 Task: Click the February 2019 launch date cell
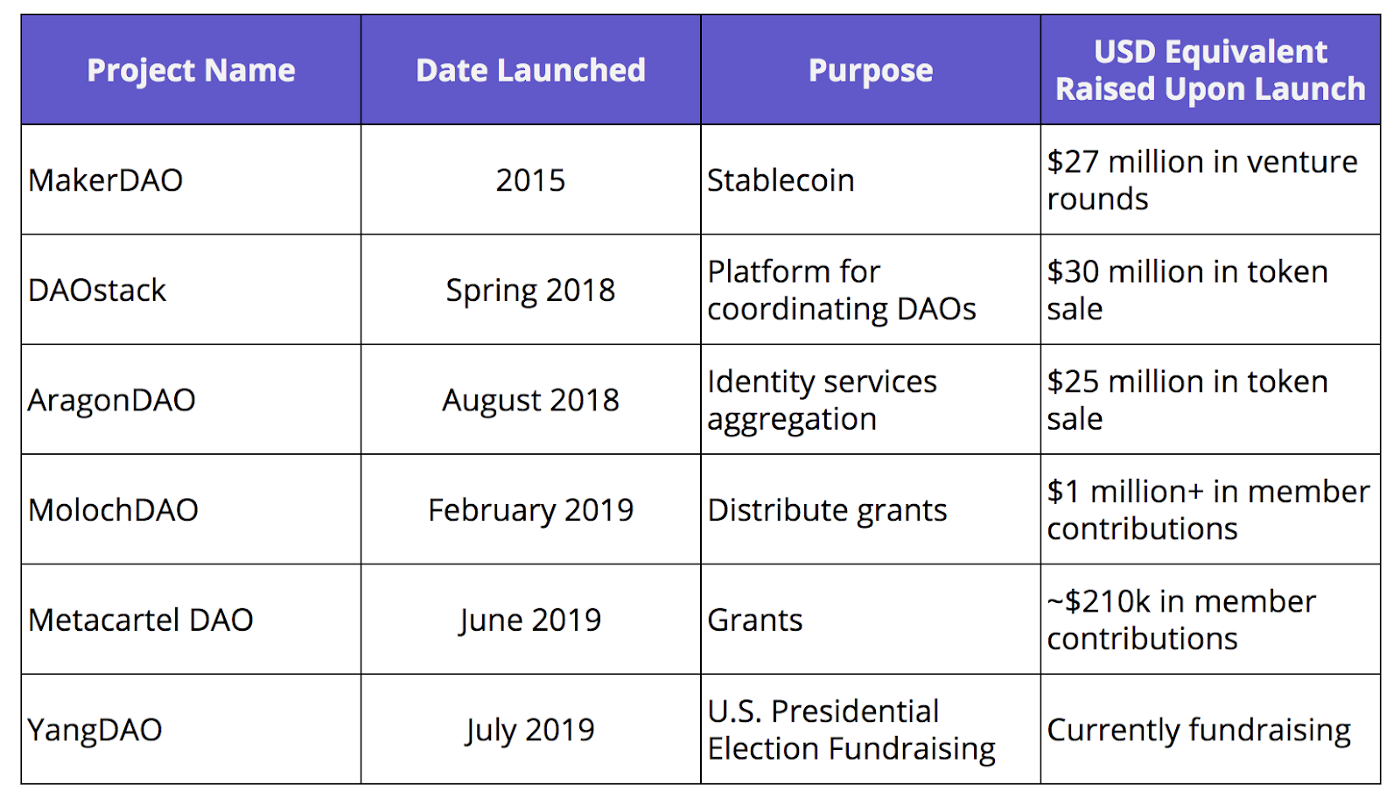(530, 510)
